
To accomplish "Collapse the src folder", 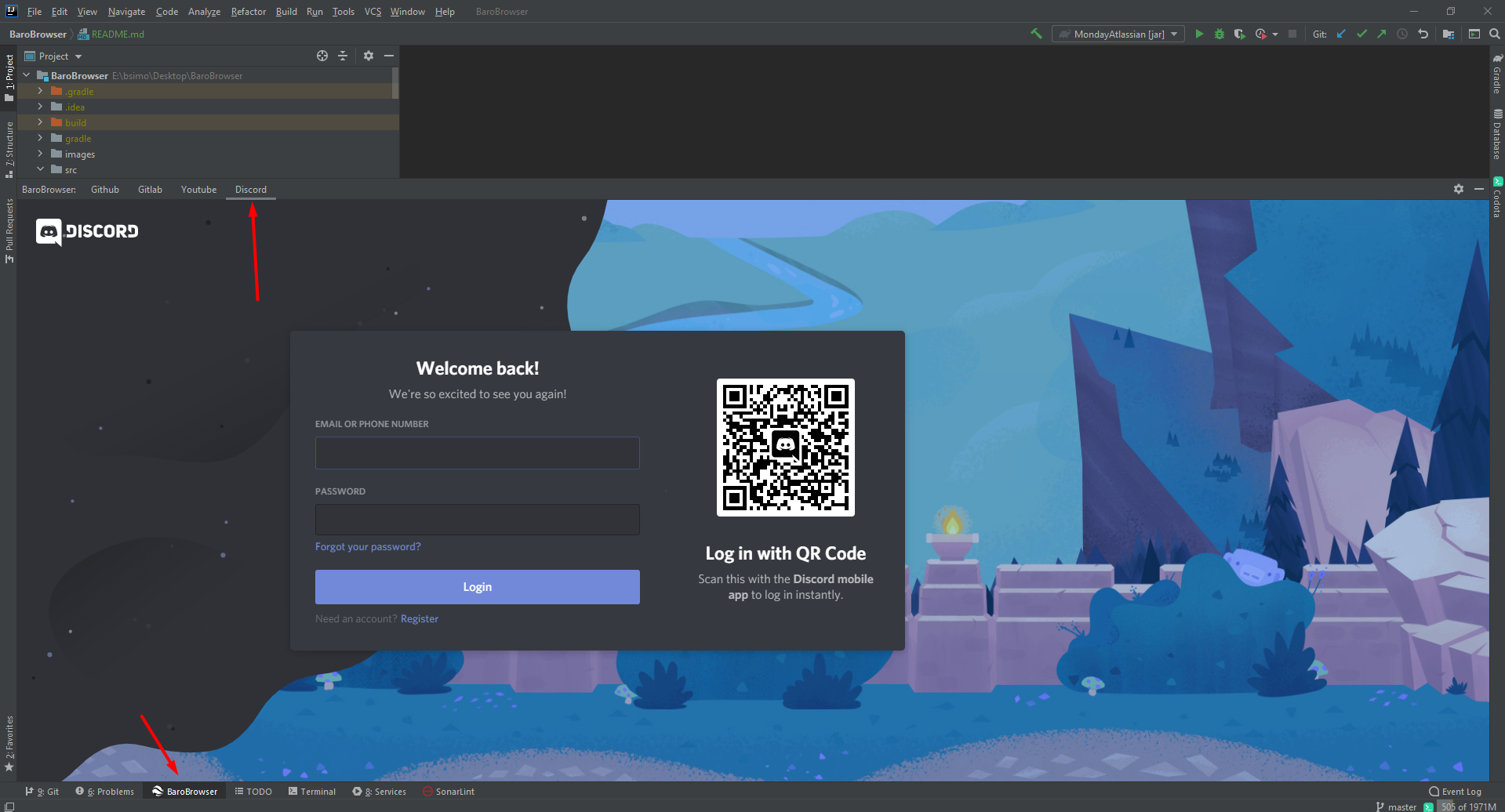I will (40, 169).
